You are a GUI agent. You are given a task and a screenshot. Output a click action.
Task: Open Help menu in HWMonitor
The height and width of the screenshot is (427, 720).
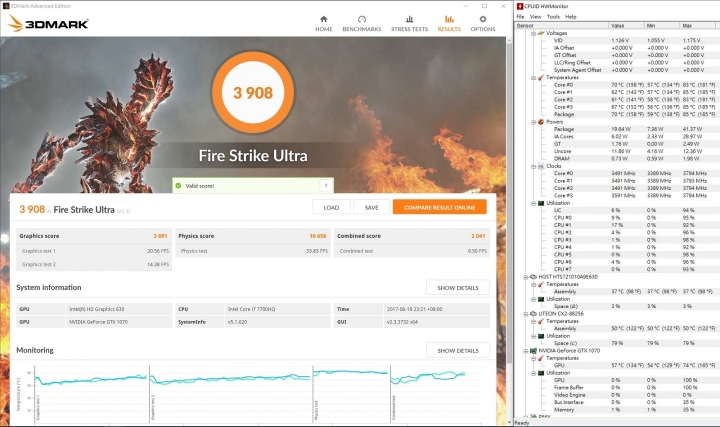click(x=571, y=17)
